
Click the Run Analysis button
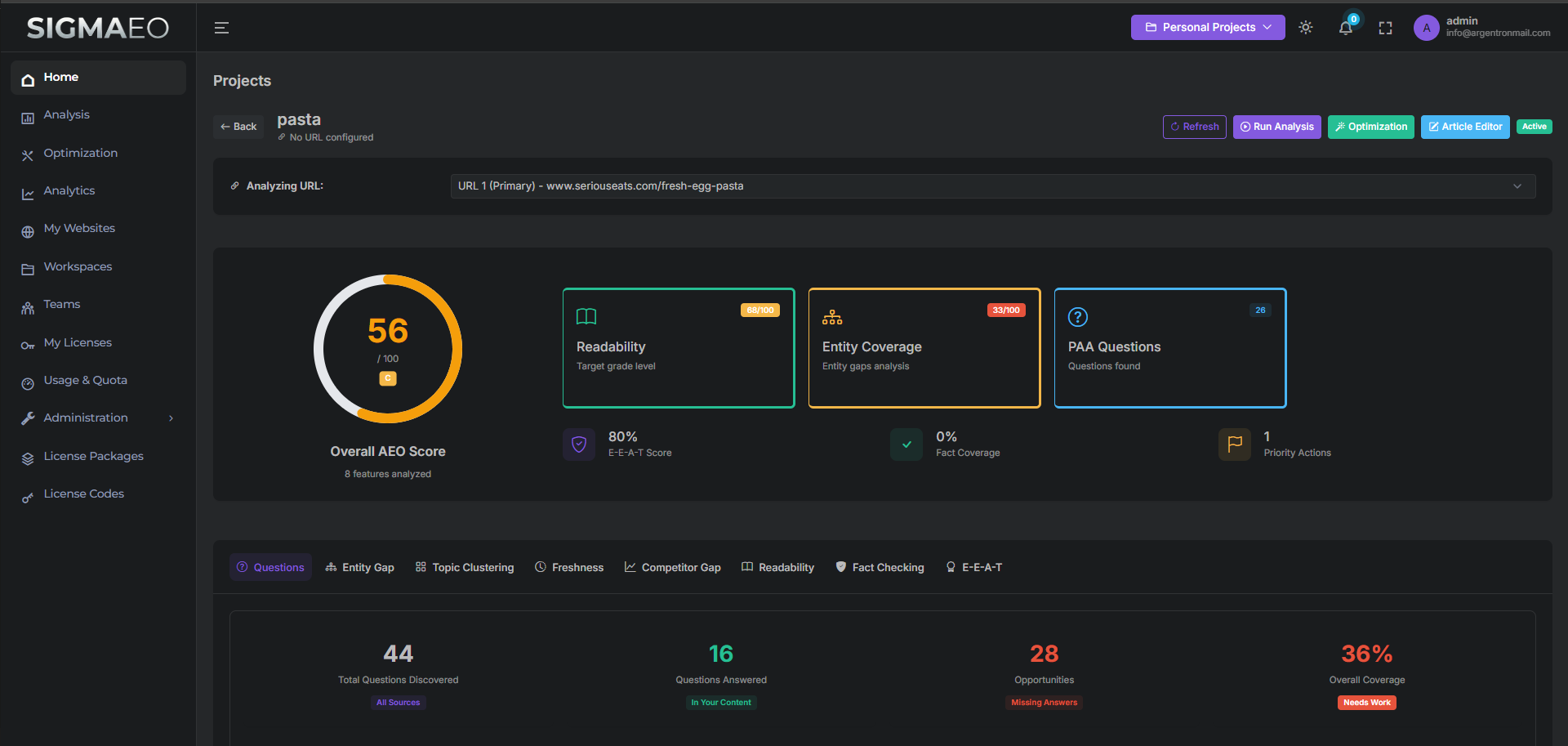[1276, 127]
